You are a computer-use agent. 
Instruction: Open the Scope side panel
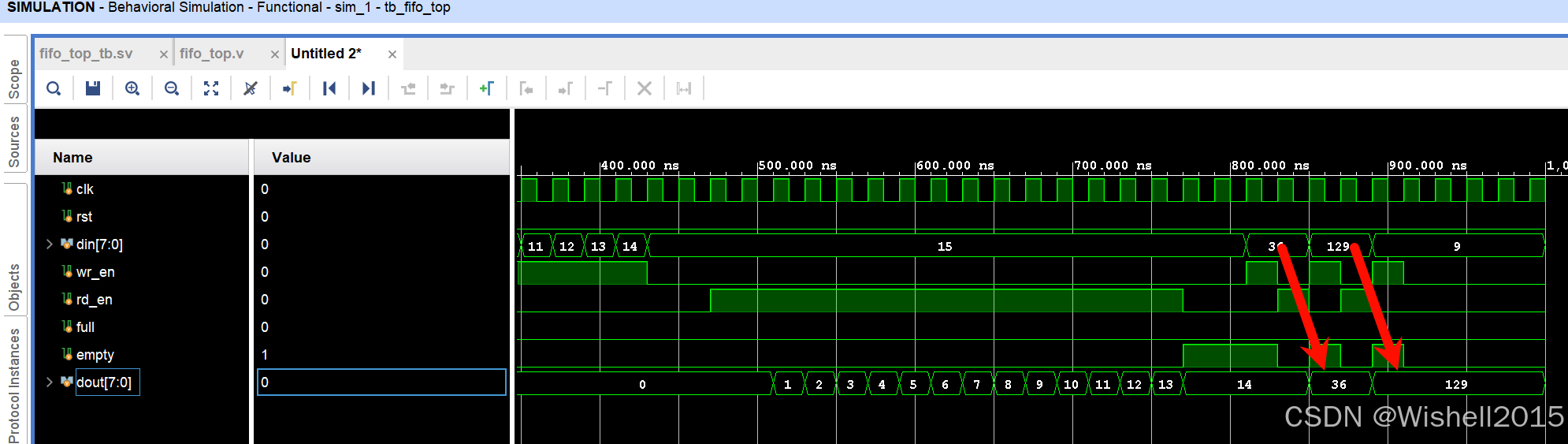point(14,78)
